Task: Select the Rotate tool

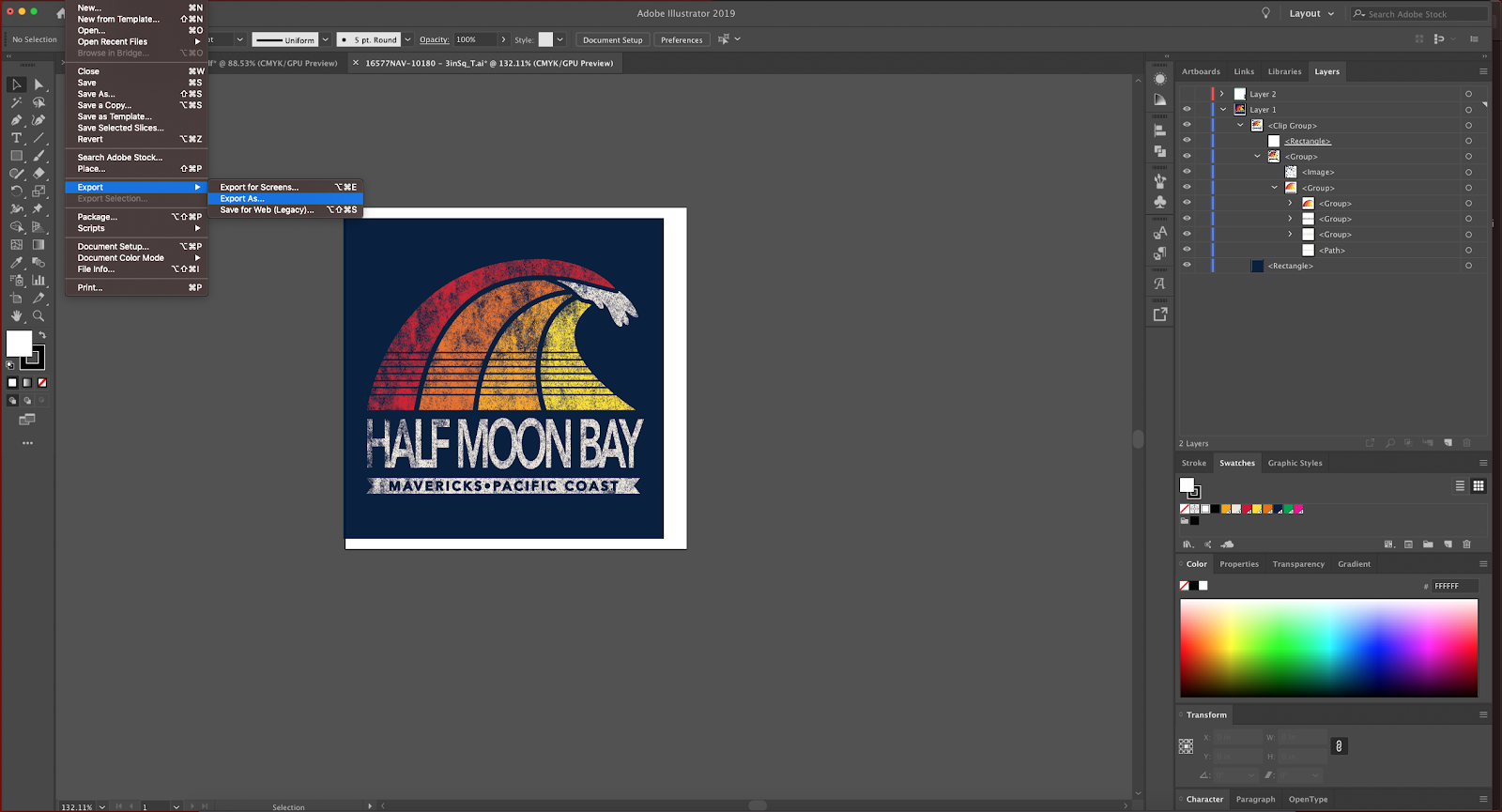Action: pyautogui.click(x=16, y=192)
